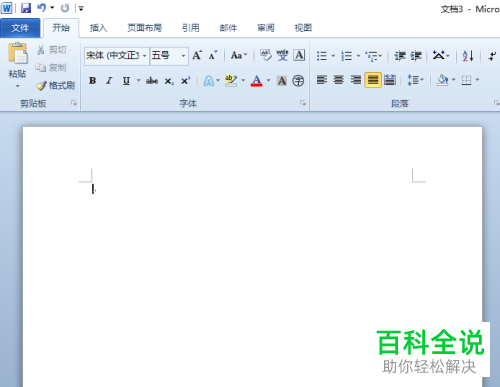Click the Word application icon in title bar

6,8
